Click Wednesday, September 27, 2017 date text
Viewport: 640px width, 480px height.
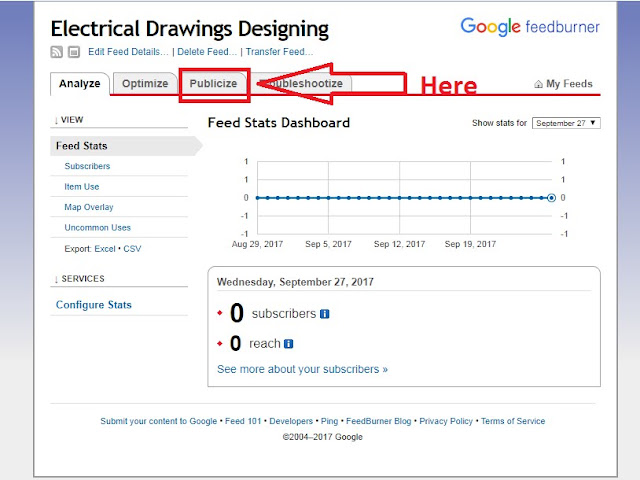pyautogui.click(x=295, y=282)
